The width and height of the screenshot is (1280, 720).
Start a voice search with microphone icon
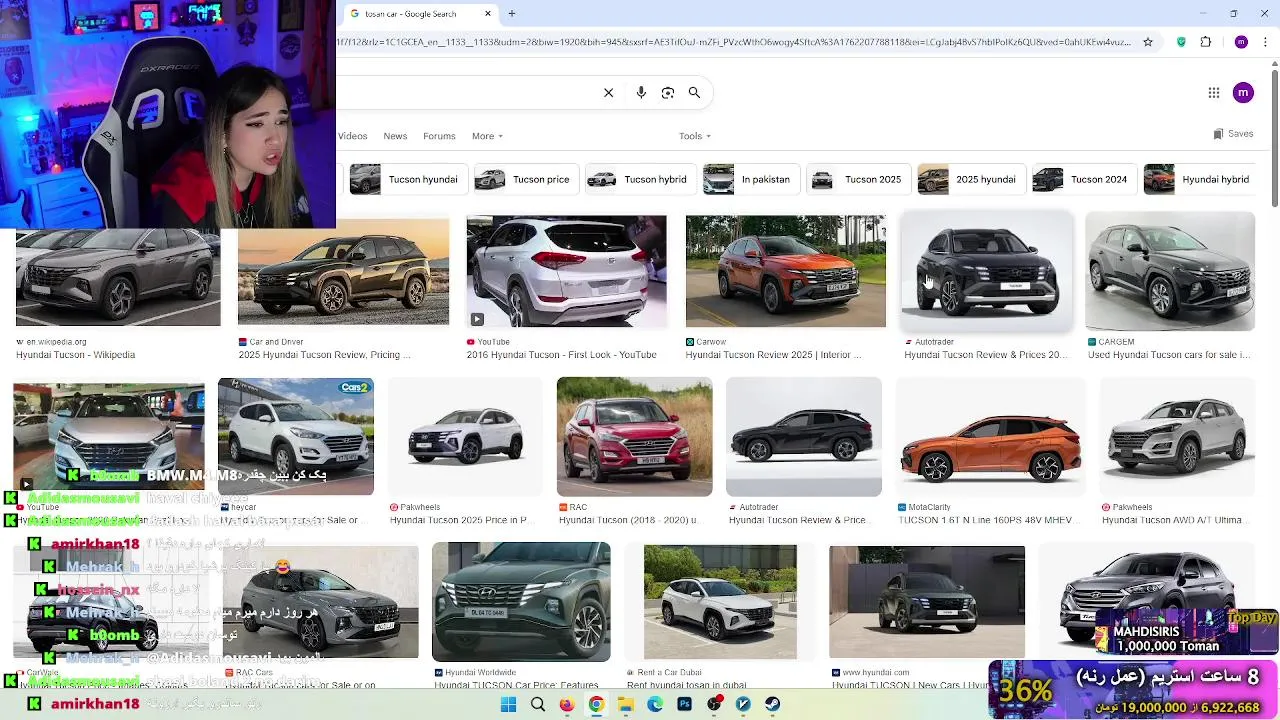641,93
